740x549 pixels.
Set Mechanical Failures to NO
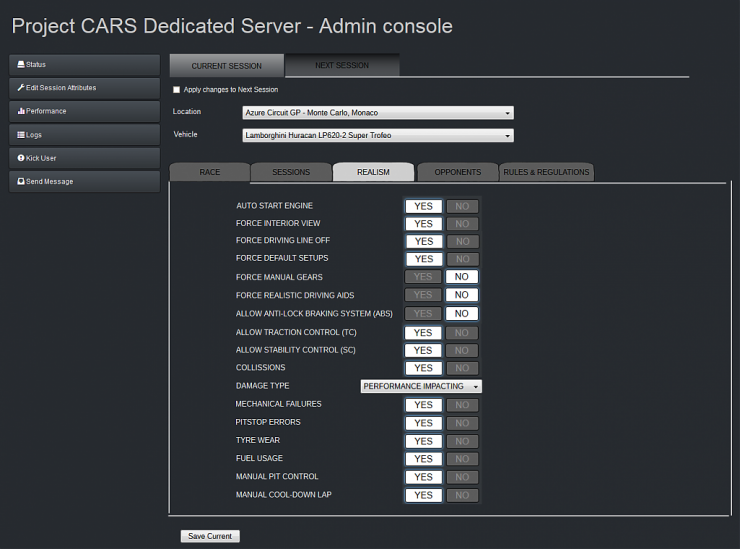[x=462, y=405]
